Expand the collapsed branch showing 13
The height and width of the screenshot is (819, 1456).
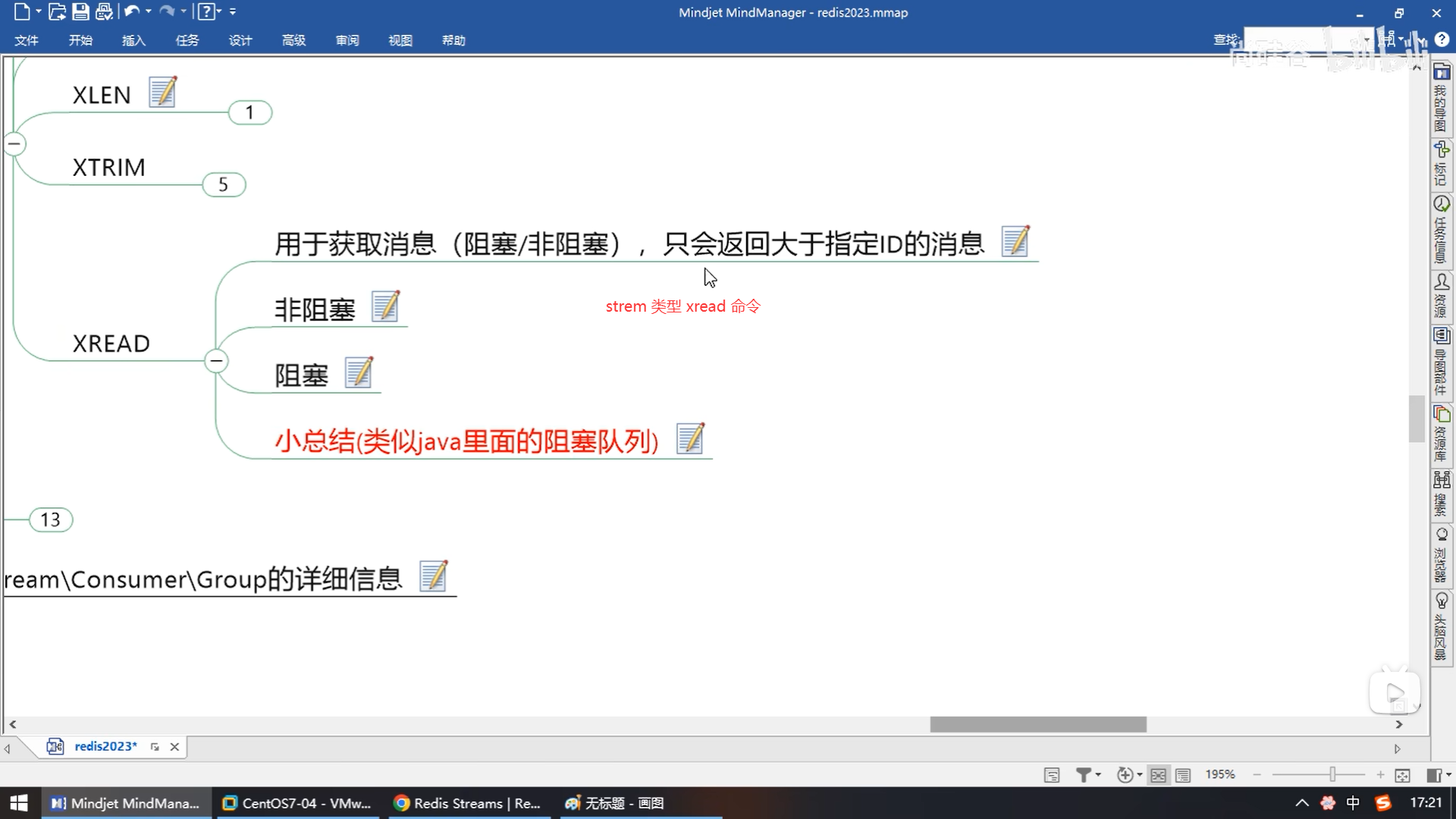pos(51,519)
